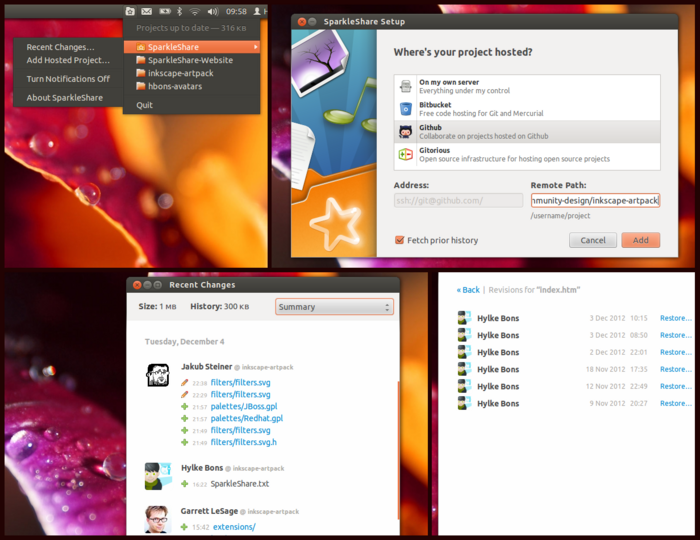Select the highlighted SparkleShare project menu entry
This screenshot has height=540, width=700.
coord(192,47)
